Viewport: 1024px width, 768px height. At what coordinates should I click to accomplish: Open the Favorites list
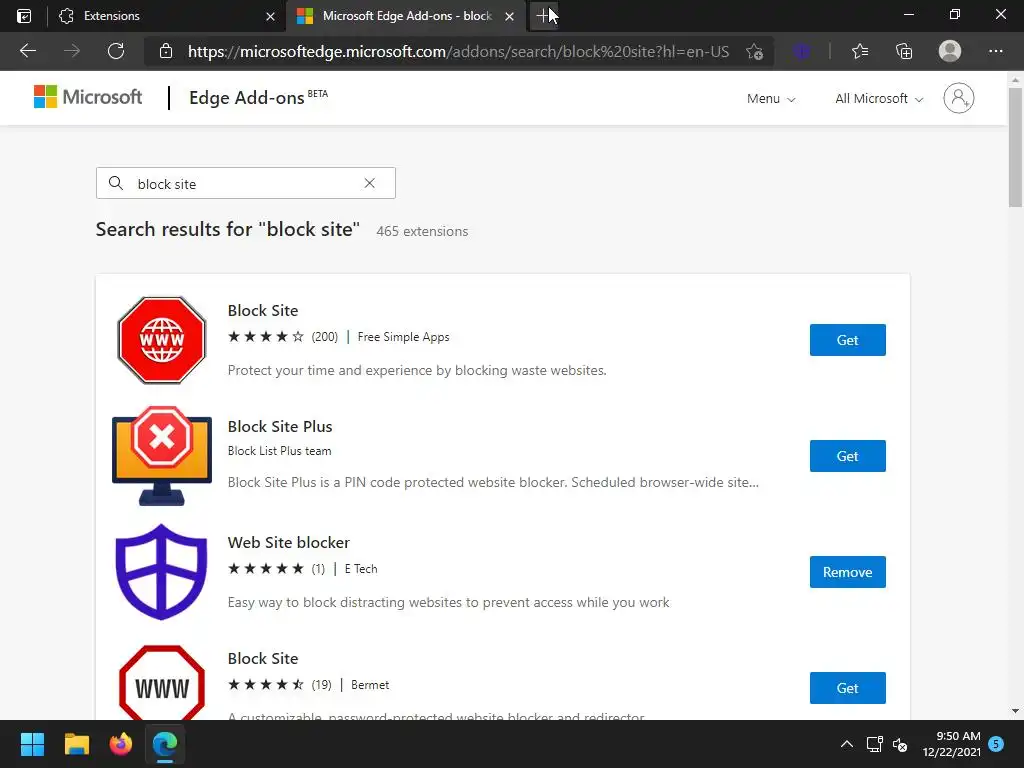(860, 51)
